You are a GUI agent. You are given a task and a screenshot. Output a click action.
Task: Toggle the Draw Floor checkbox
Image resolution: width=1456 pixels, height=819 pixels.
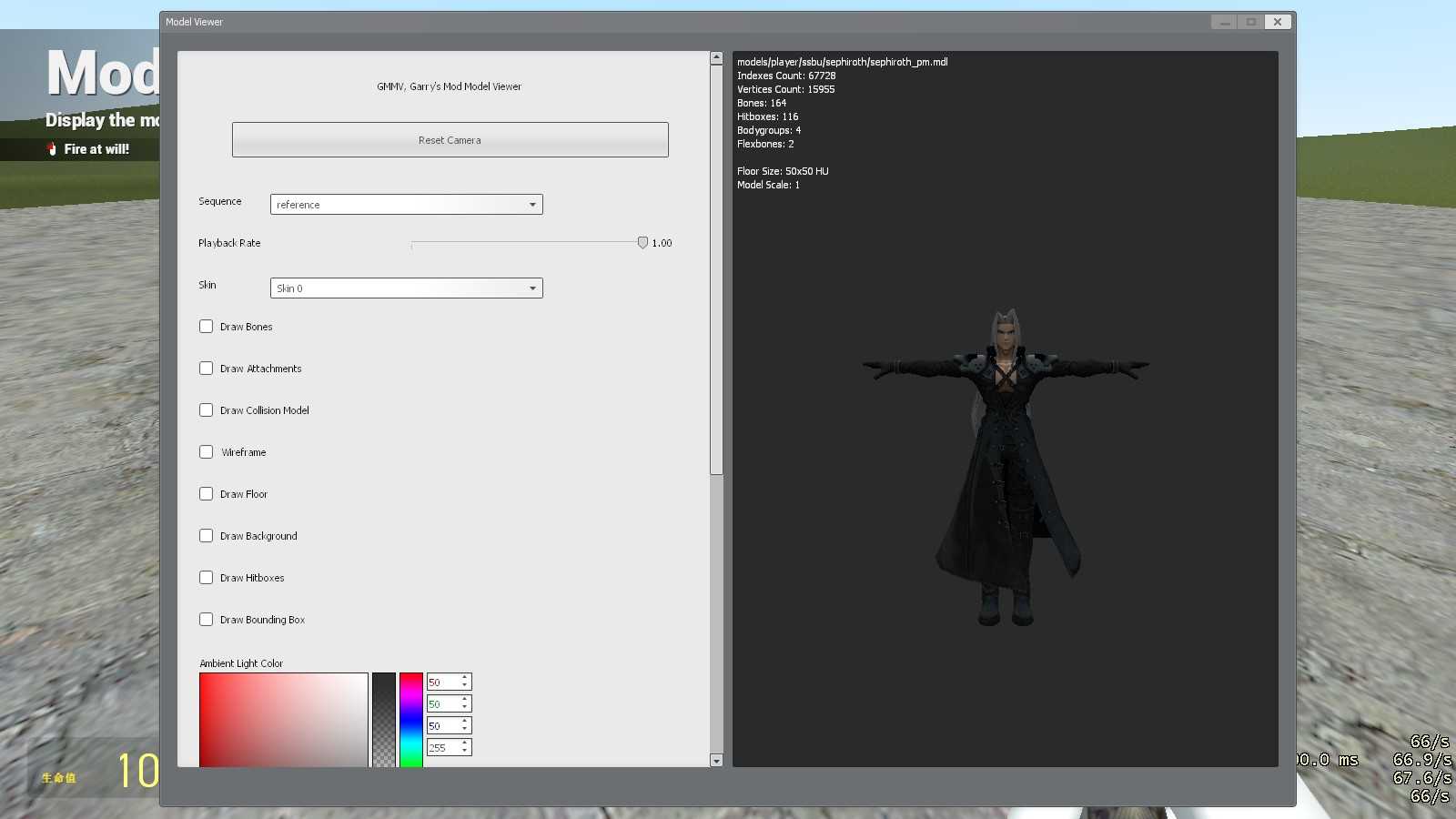coord(207,493)
